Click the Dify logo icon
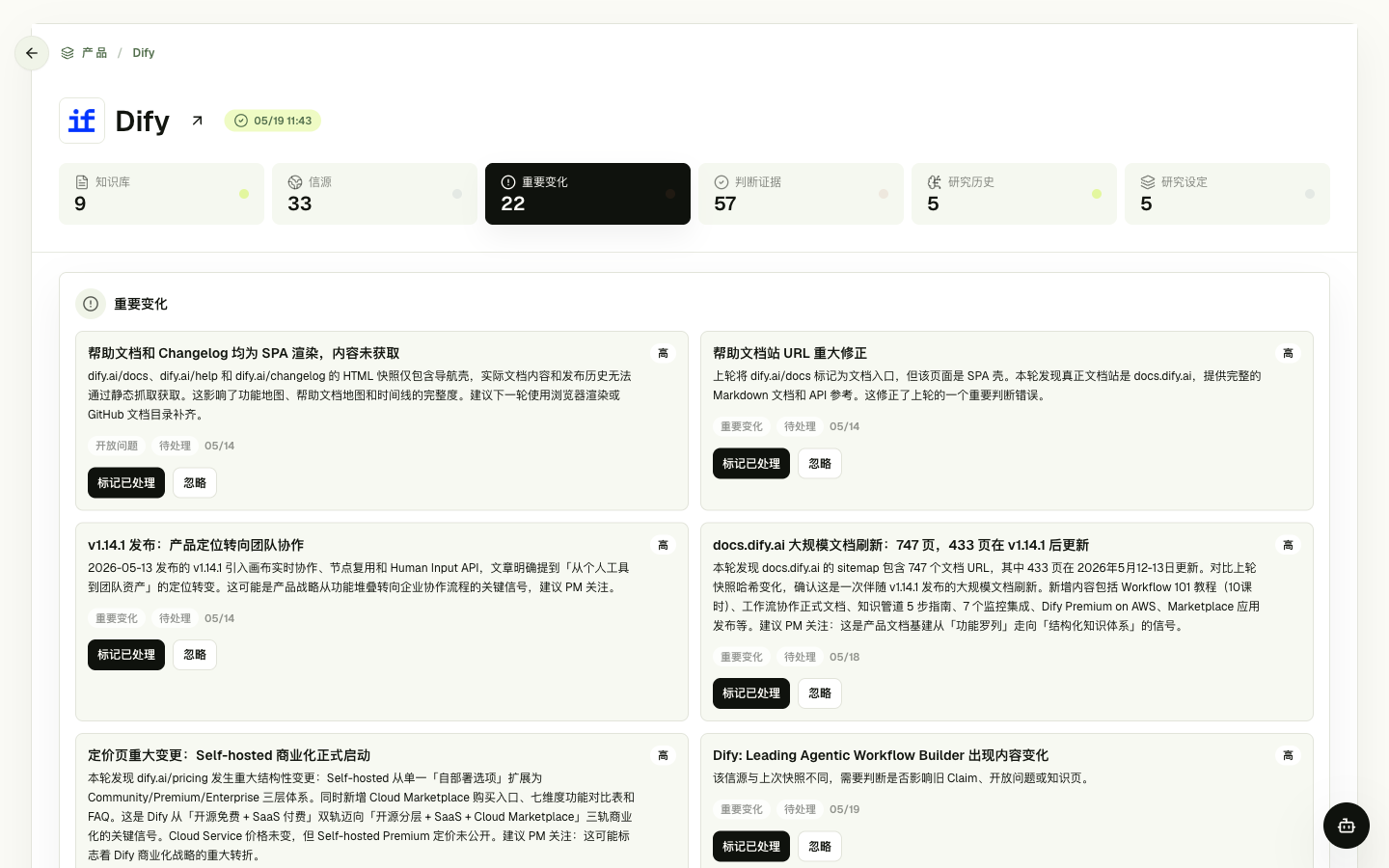 pos(82,121)
